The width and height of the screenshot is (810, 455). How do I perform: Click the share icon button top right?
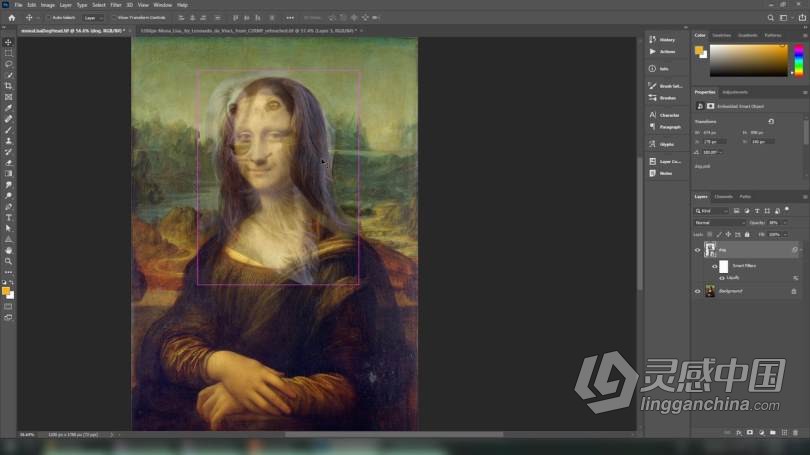click(x=802, y=18)
